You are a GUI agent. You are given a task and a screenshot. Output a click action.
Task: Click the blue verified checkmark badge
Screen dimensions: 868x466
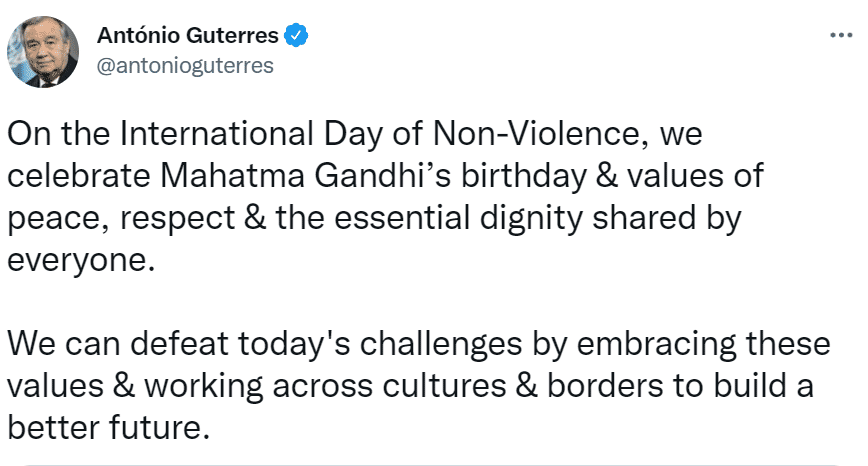click(296, 35)
